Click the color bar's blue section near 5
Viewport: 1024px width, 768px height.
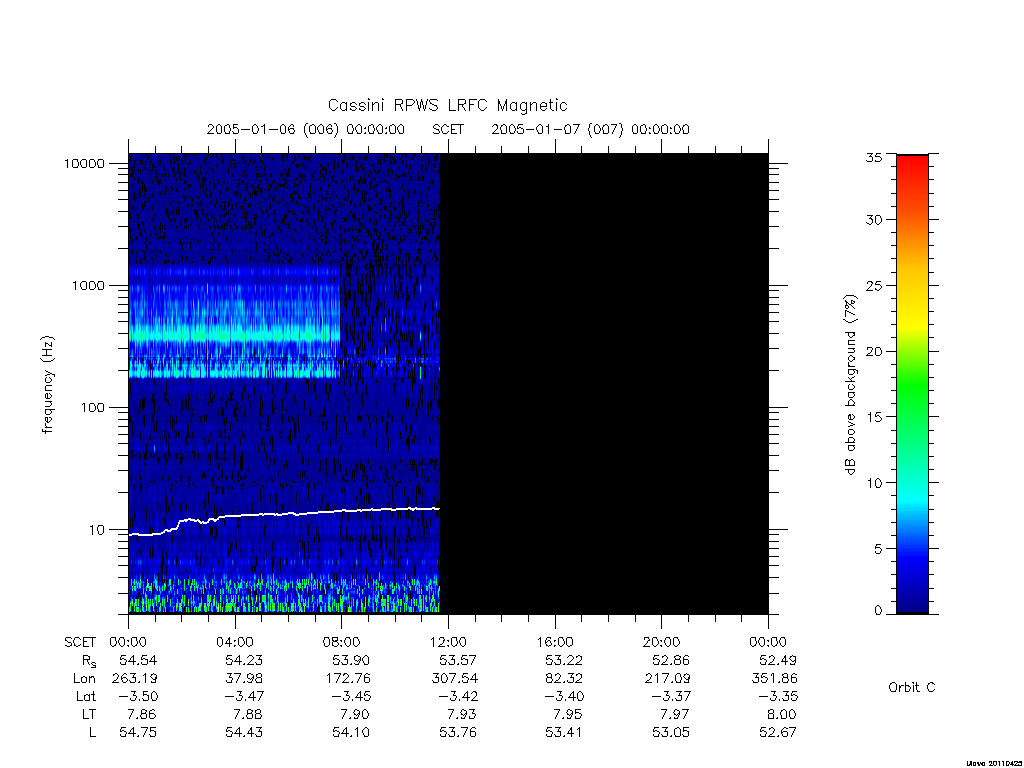[x=912, y=549]
